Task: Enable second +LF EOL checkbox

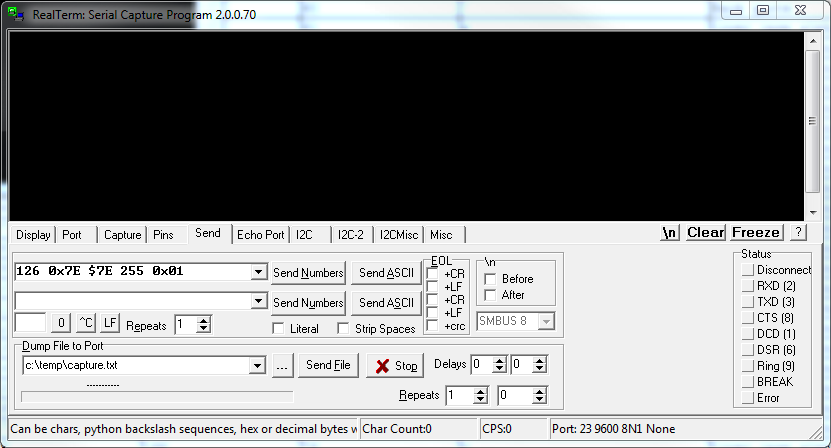Action: pos(432,313)
